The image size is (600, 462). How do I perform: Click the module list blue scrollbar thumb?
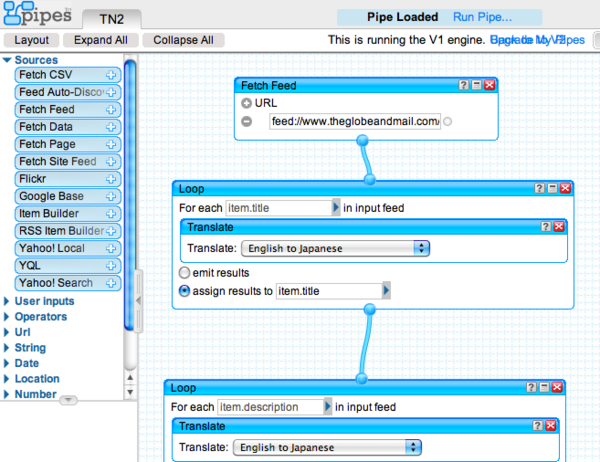point(130,195)
